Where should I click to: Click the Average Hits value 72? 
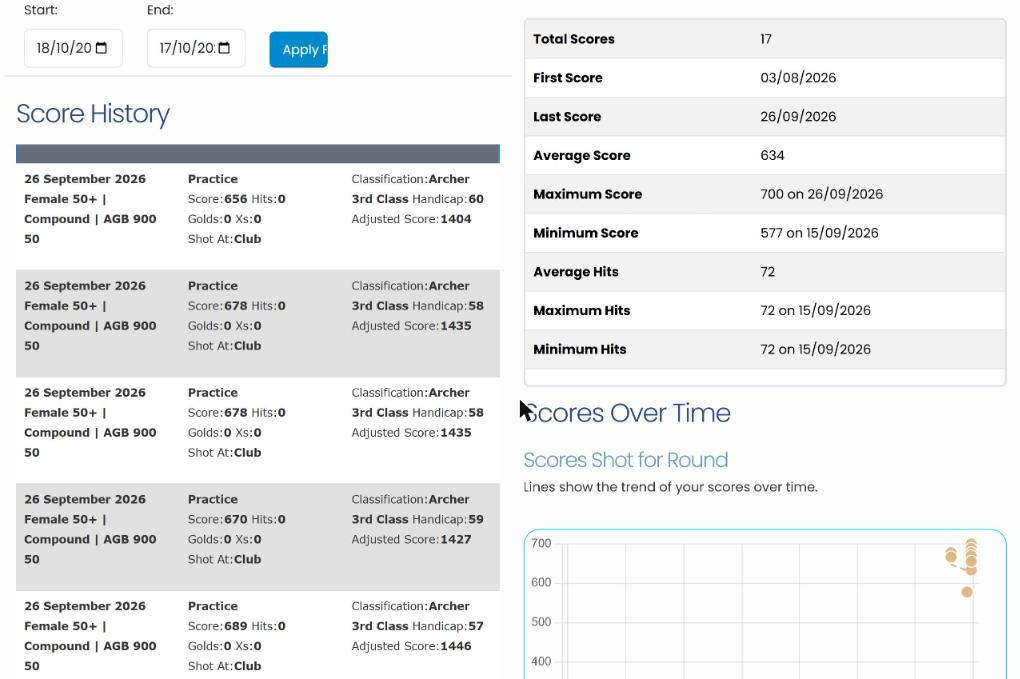point(768,272)
